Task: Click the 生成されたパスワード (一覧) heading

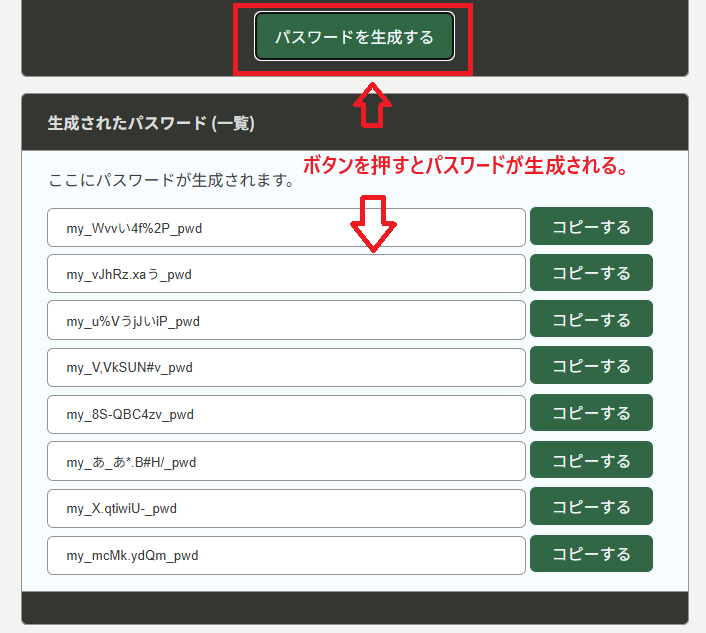Action: [x=151, y=123]
